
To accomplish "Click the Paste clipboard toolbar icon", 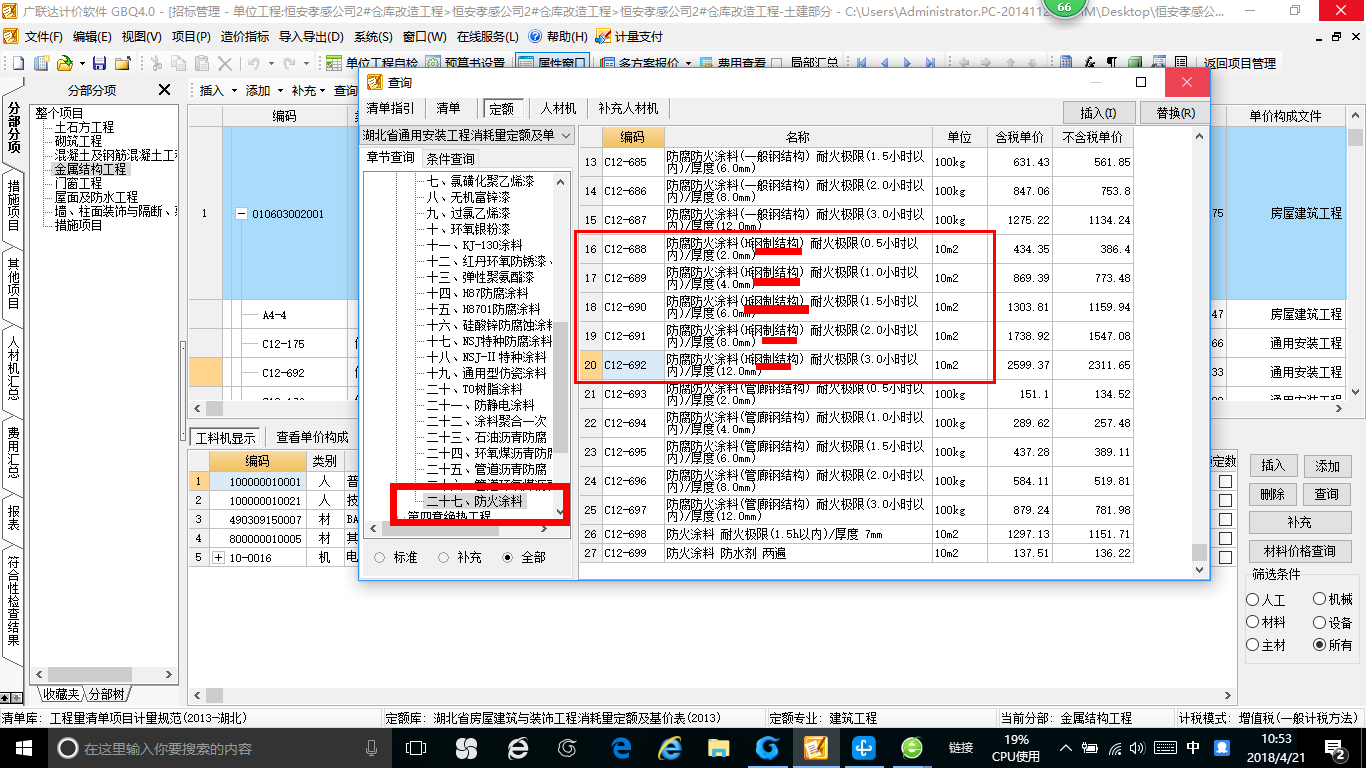I will 201,63.
